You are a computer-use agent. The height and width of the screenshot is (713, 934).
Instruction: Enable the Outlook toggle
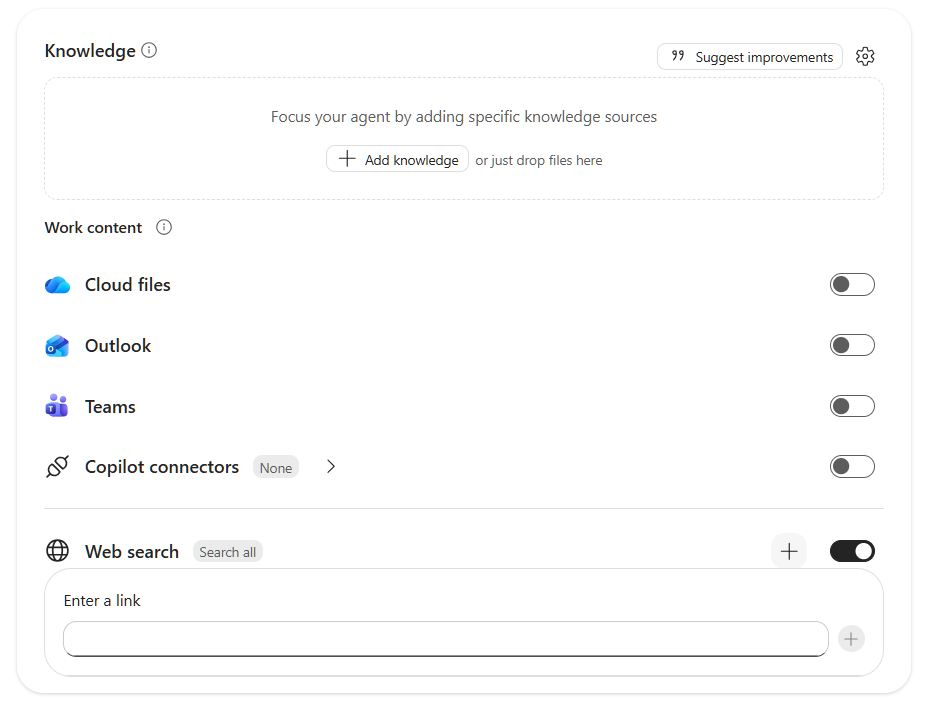(852, 345)
